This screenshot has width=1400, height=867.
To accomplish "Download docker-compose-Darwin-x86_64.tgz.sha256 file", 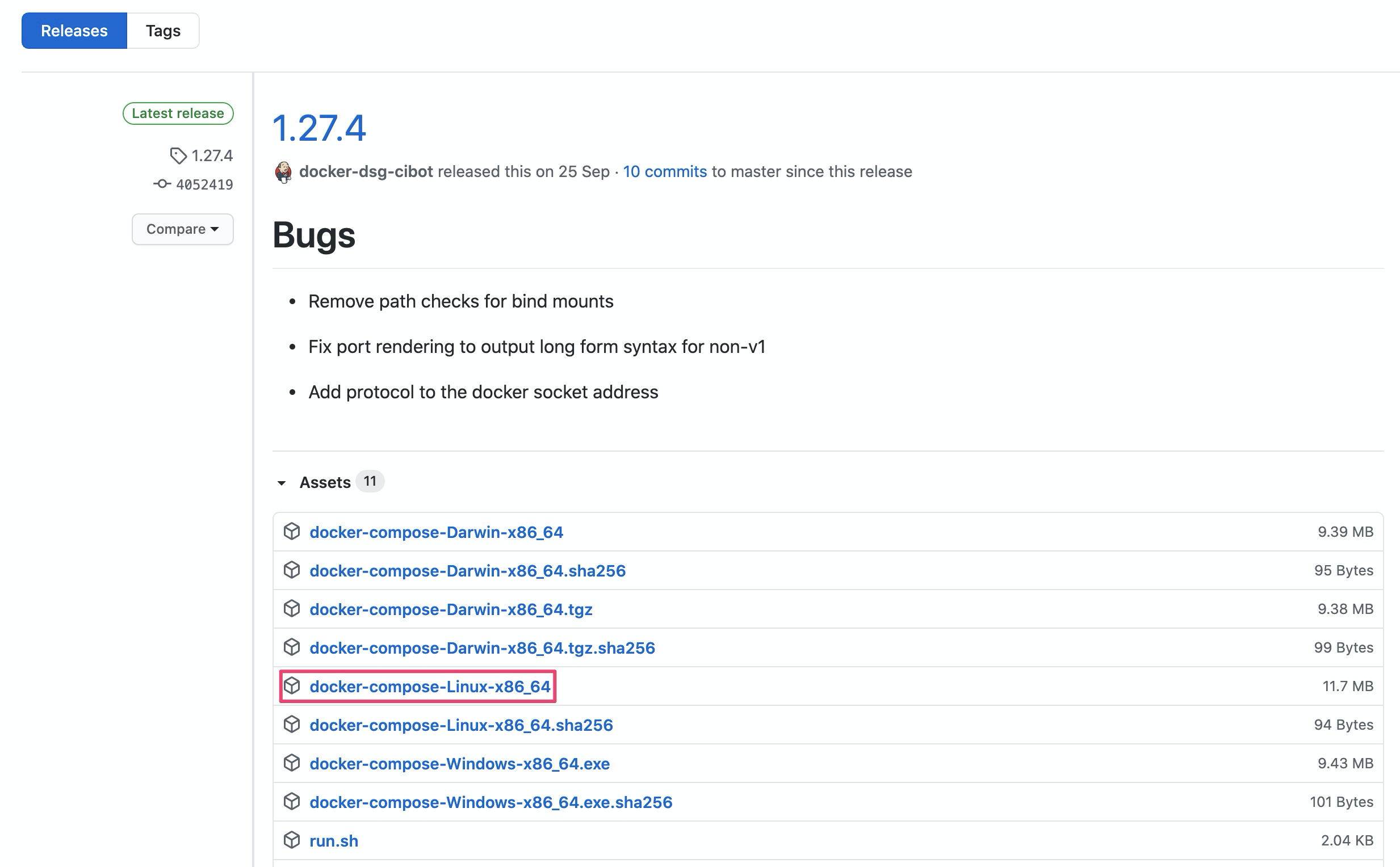I will coord(482,647).
